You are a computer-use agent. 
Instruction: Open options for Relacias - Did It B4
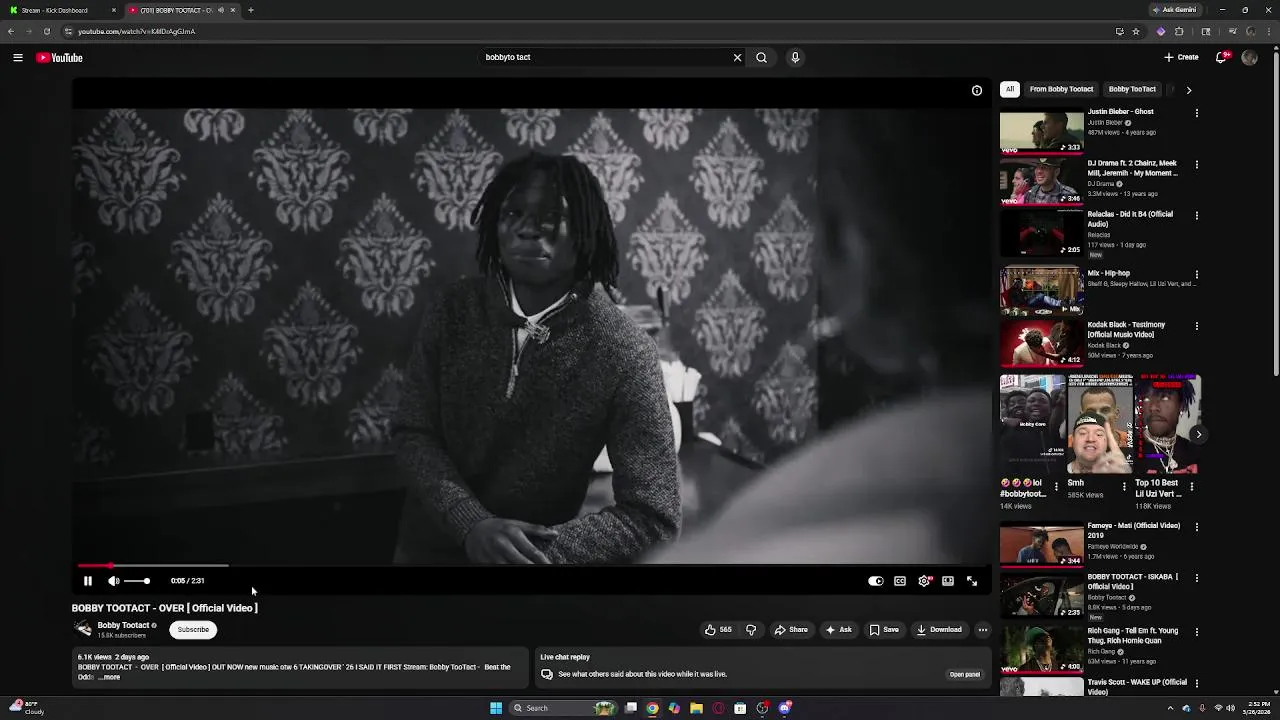coord(1197,215)
